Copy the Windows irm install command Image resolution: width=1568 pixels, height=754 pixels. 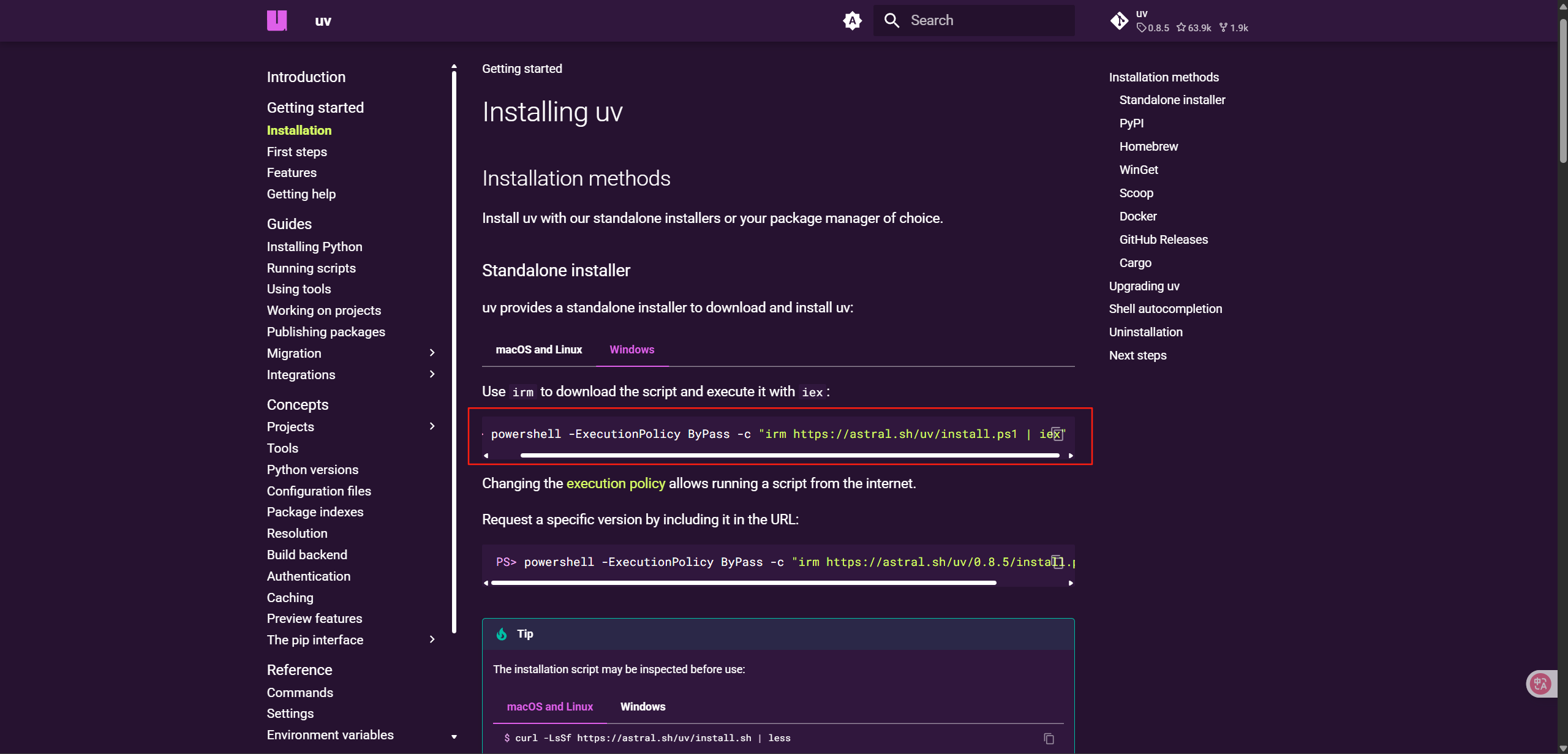[1057, 434]
